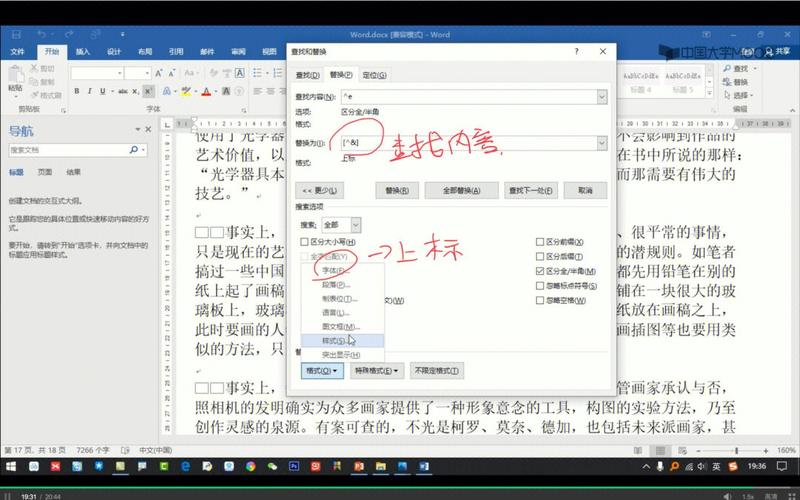Switch to the 查找(D) tab
800x500 pixels.
pyautogui.click(x=308, y=75)
